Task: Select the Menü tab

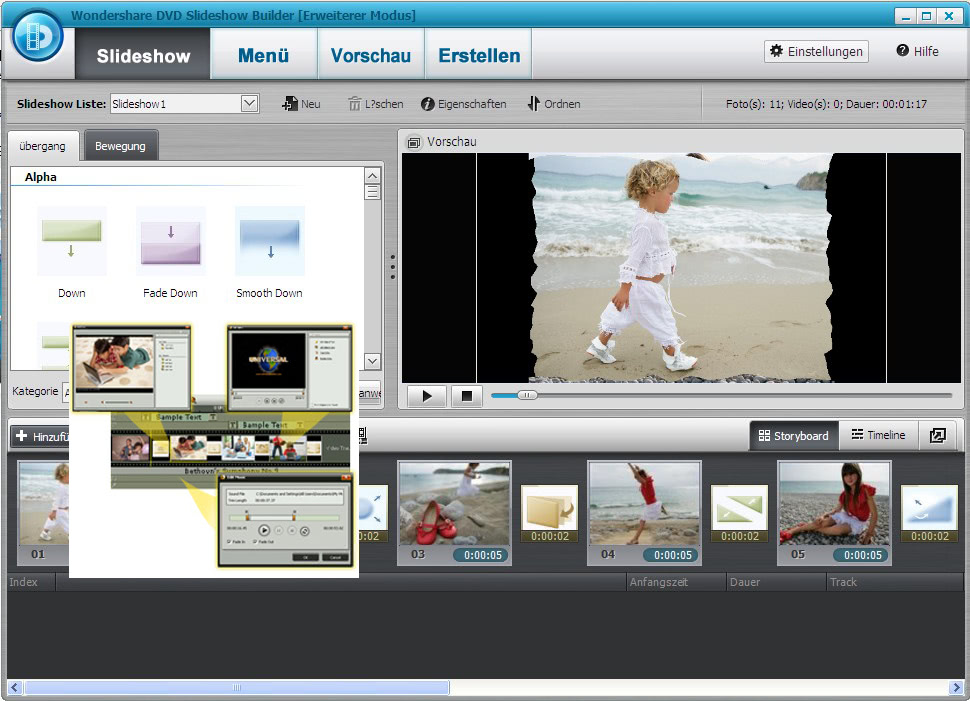Action: click(263, 55)
